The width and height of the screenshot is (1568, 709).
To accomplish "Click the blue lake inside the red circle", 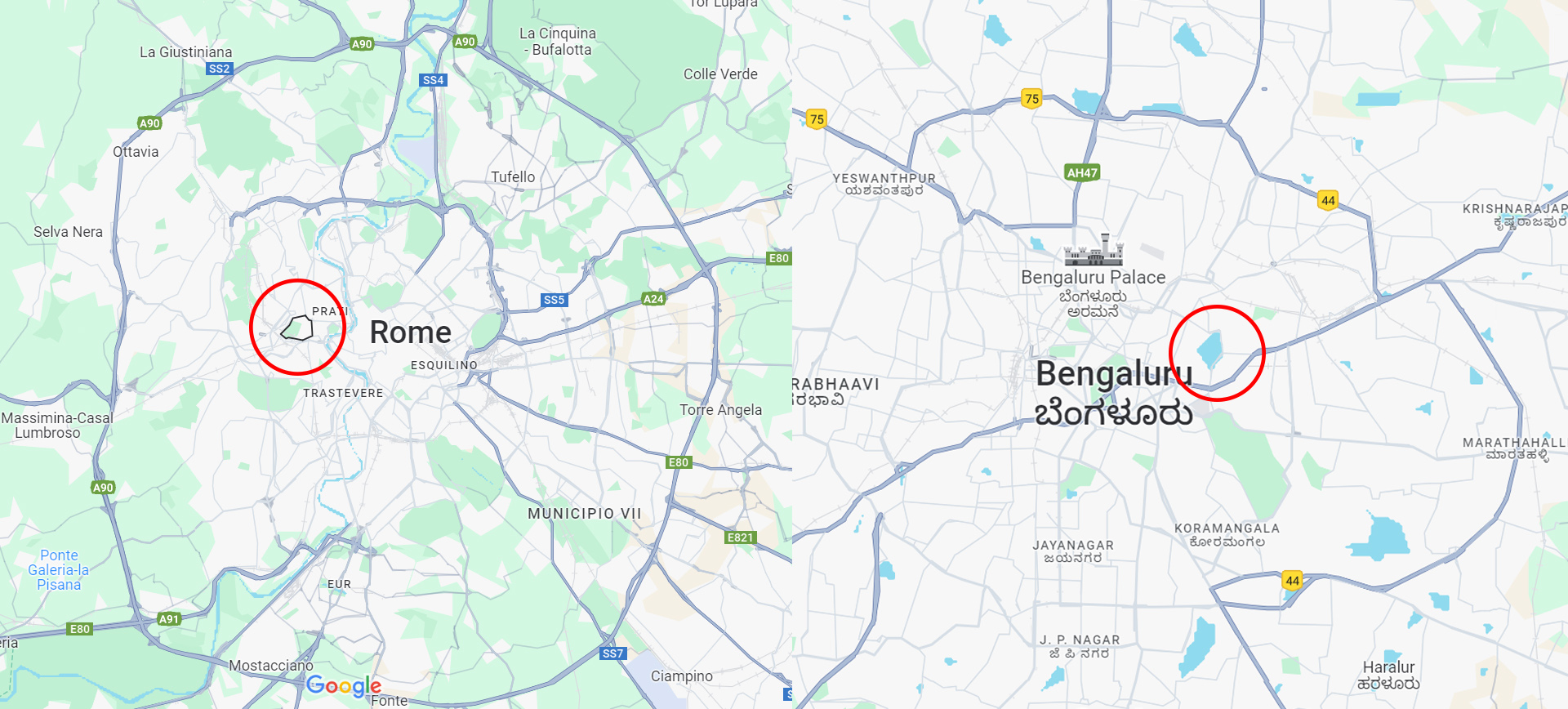I will [x=1210, y=350].
